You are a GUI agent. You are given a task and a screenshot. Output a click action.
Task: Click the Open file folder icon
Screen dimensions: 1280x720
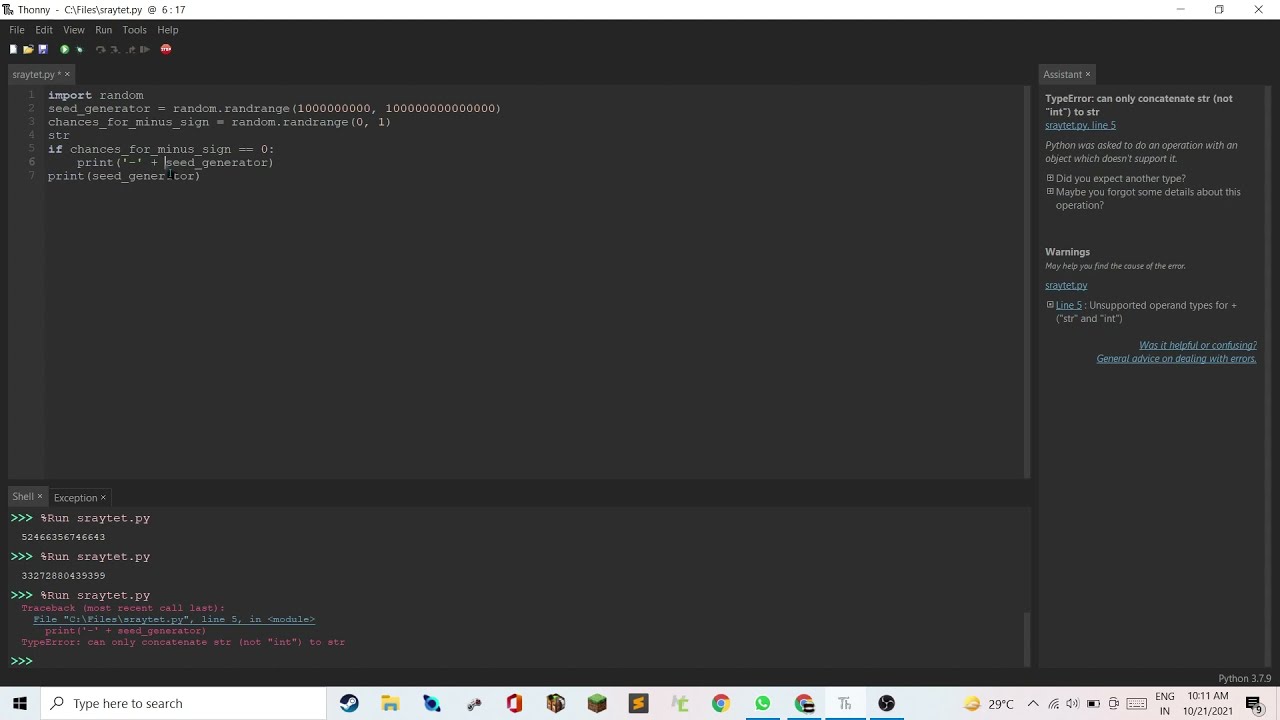point(28,49)
